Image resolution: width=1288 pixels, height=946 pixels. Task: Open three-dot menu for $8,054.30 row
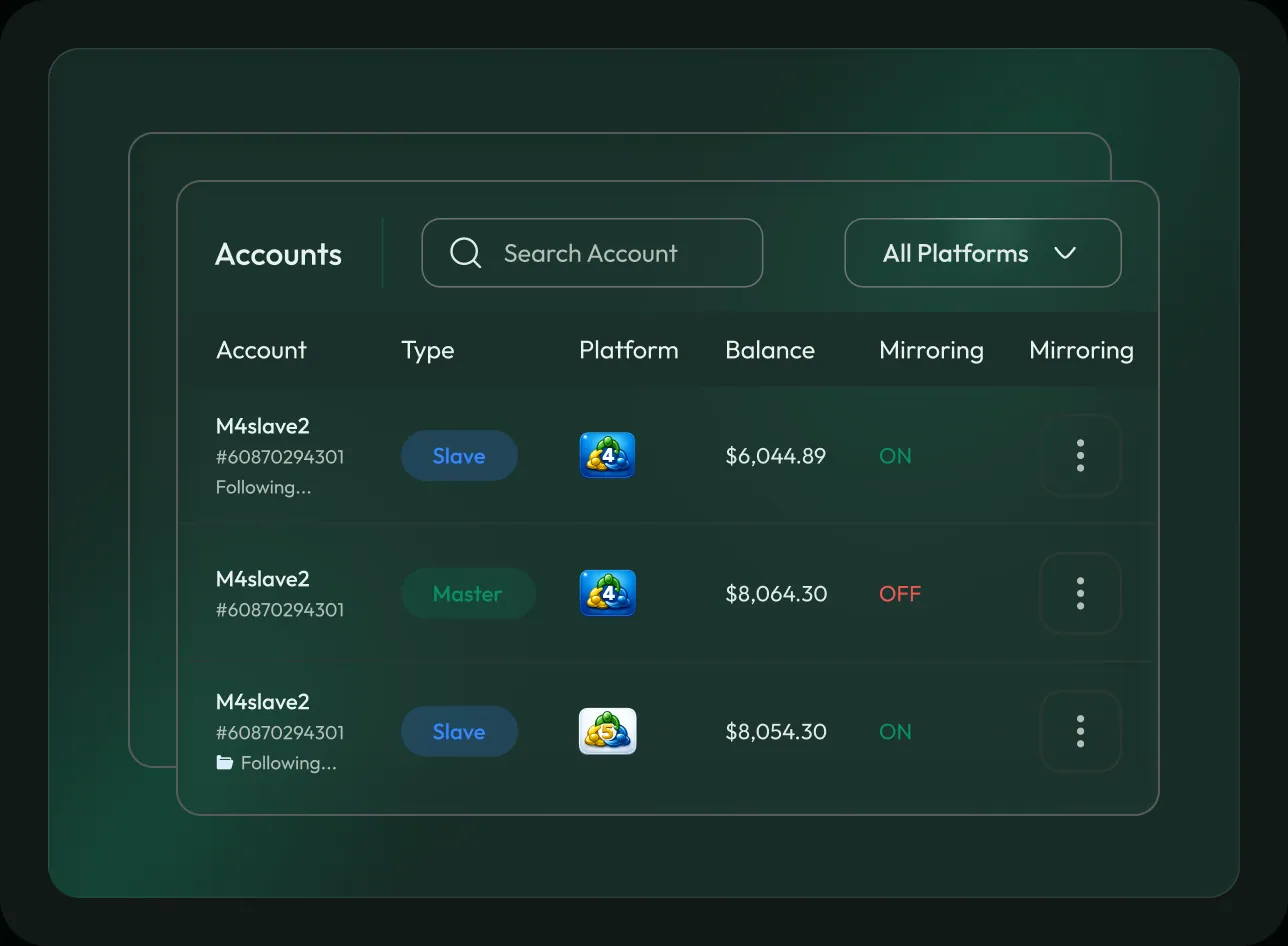(1080, 731)
